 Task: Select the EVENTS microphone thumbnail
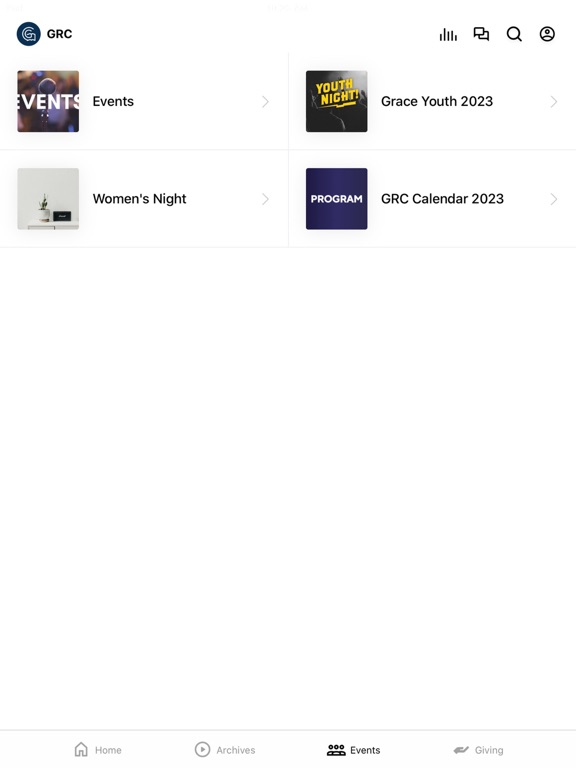48,101
